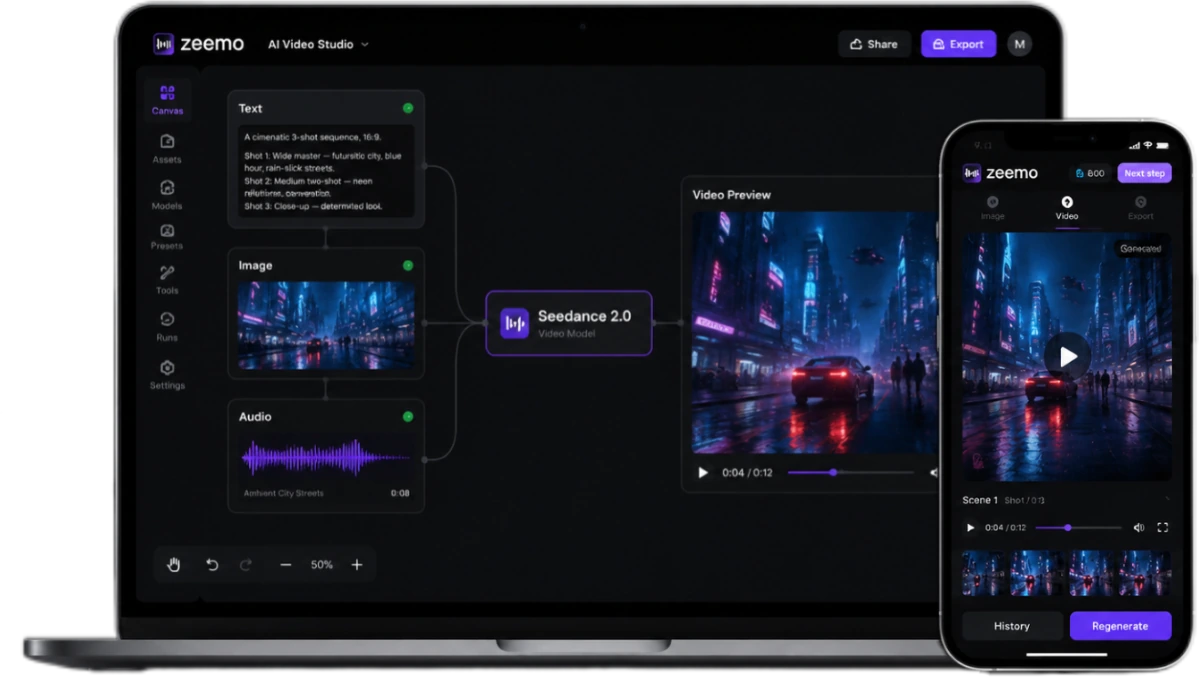Viewport: 1199px width, 677px height.
Task: Switch to the Export tab on phone
Action: 1140,208
